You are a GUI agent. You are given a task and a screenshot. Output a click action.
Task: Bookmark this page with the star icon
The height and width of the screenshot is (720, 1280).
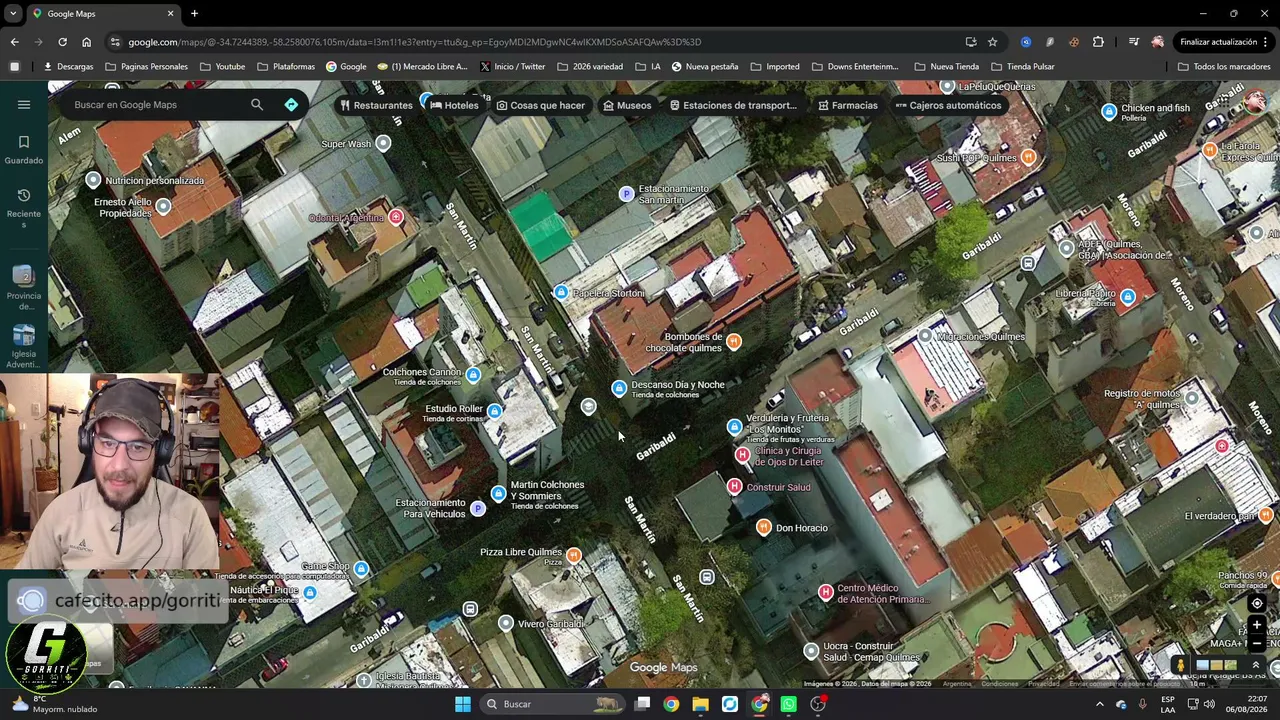pos(992,42)
